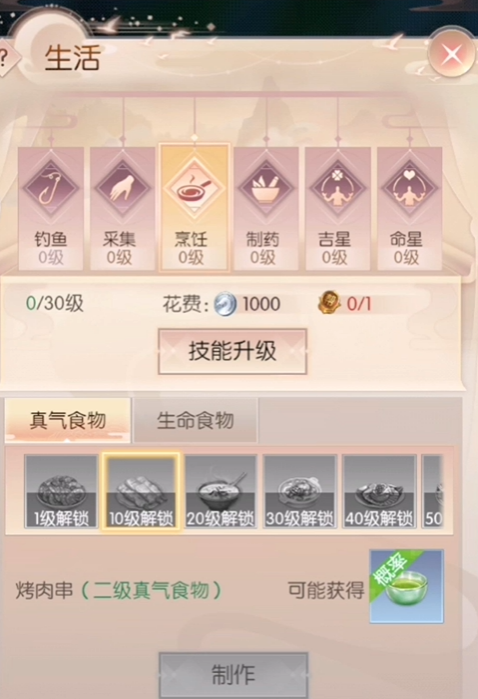Select the 40级解锁 dish thumbnail
This screenshot has height=699, width=478.
pyautogui.click(x=379, y=491)
